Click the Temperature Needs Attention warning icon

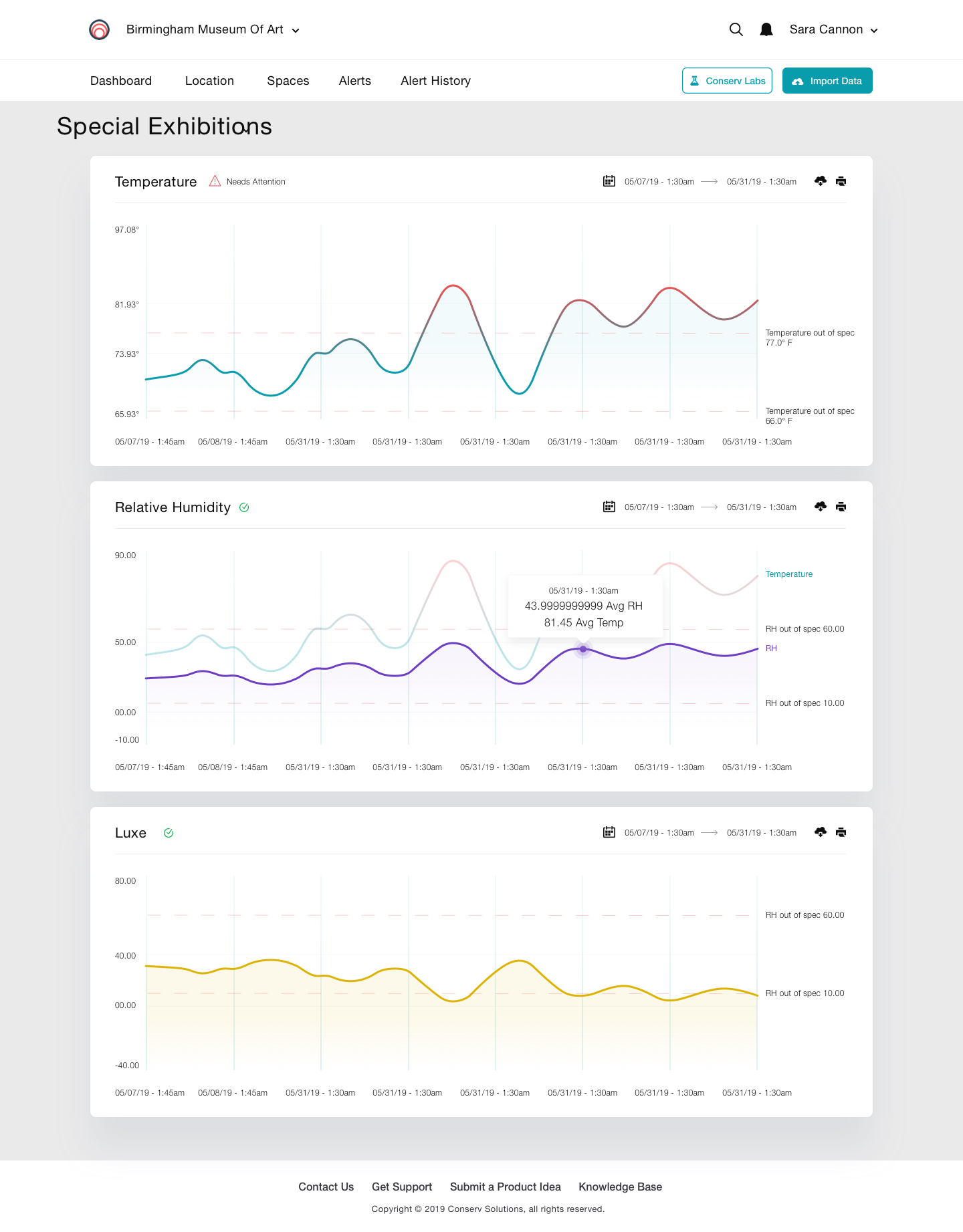(215, 181)
